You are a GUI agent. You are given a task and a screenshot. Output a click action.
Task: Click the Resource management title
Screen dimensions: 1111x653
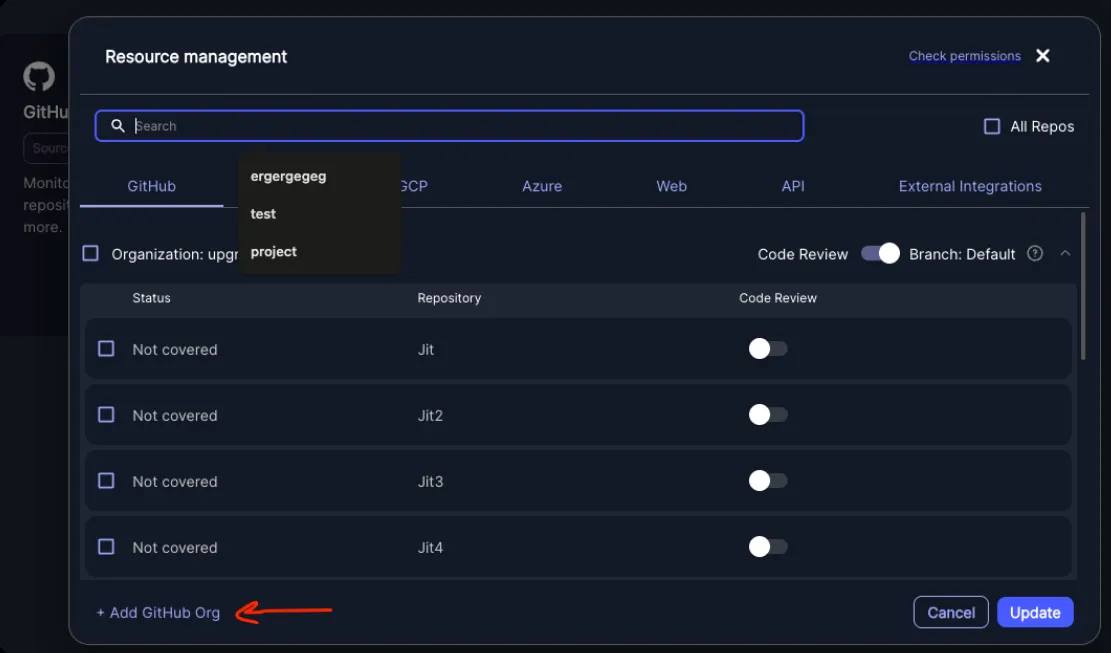(x=196, y=57)
